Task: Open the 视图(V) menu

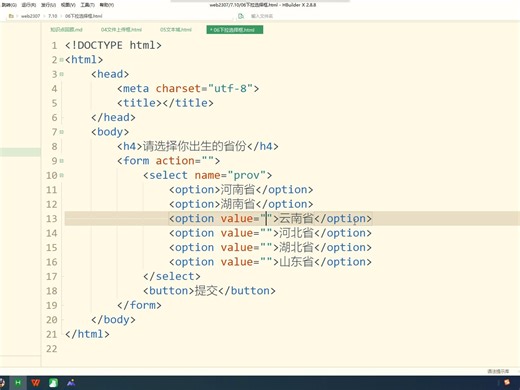Action: [68, 5]
